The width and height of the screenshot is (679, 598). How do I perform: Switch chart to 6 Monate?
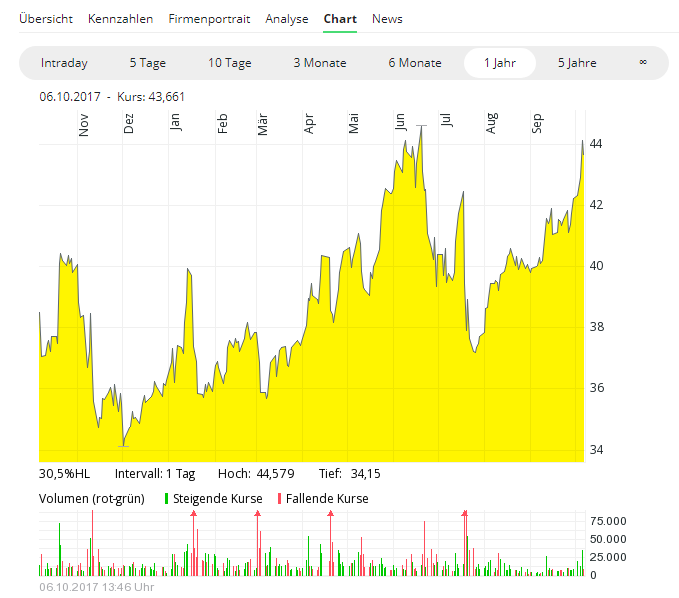coord(414,63)
